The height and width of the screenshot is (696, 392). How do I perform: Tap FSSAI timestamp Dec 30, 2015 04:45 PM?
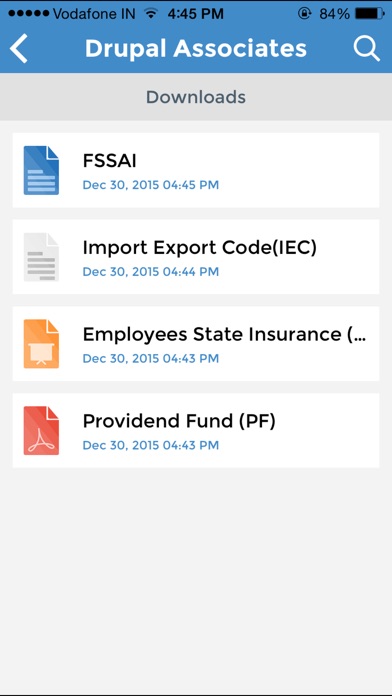[x=150, y=185]
